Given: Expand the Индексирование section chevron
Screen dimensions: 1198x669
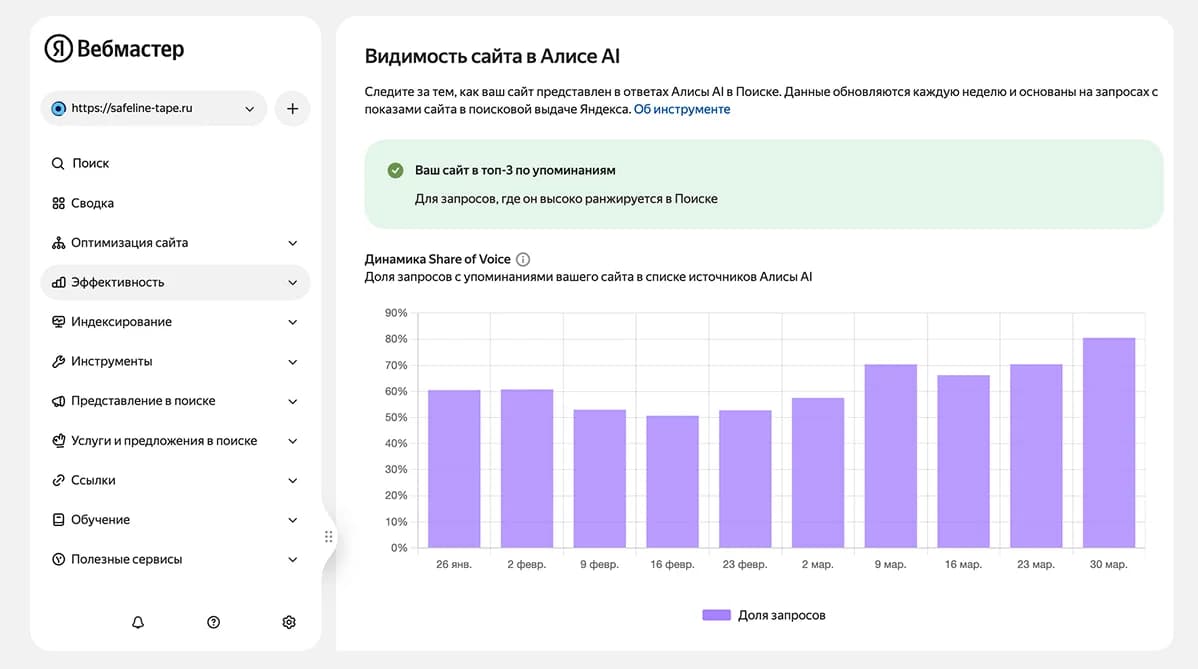Looking at the screenshot, I should point(293,322).
